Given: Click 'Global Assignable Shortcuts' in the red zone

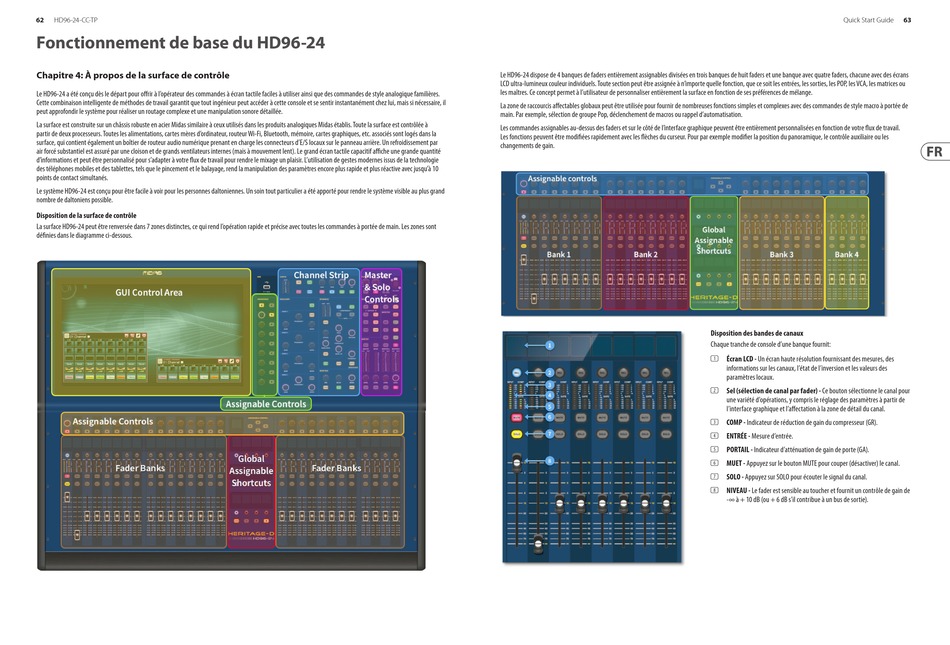Looking at the screenshot, I should [x=251, y=471].
